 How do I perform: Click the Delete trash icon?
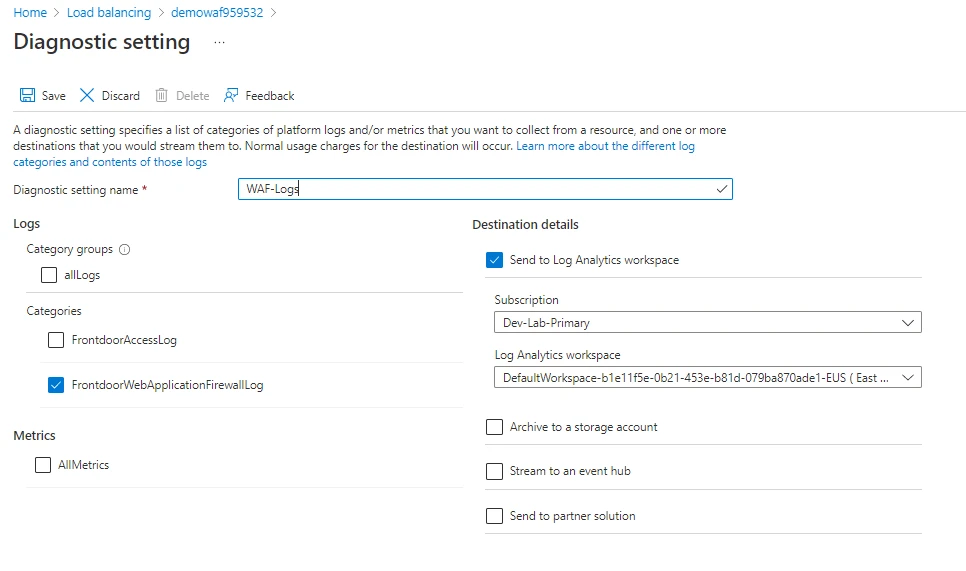tap(161, 96)
